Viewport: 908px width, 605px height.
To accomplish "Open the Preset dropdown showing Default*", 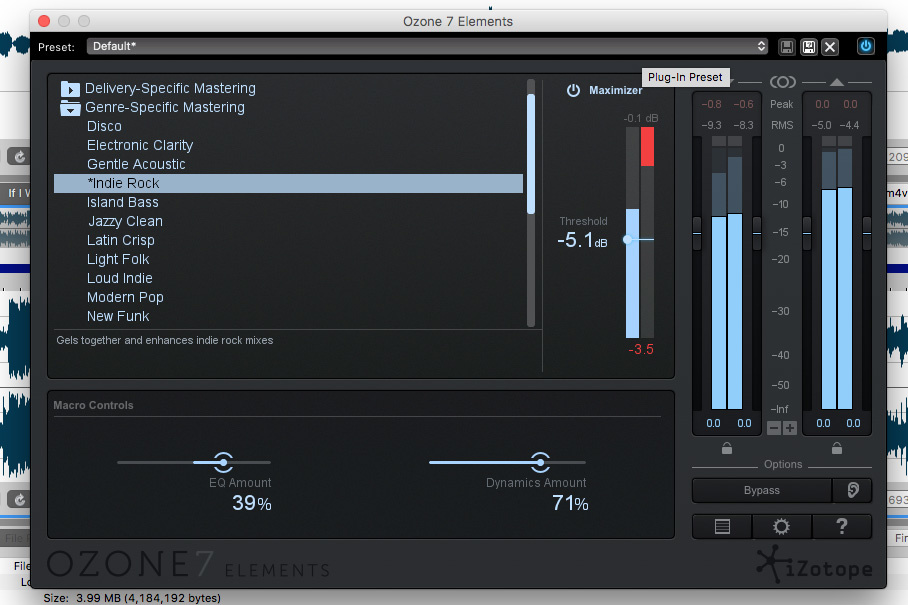I will pyautogui.click(x=427, y=46).
